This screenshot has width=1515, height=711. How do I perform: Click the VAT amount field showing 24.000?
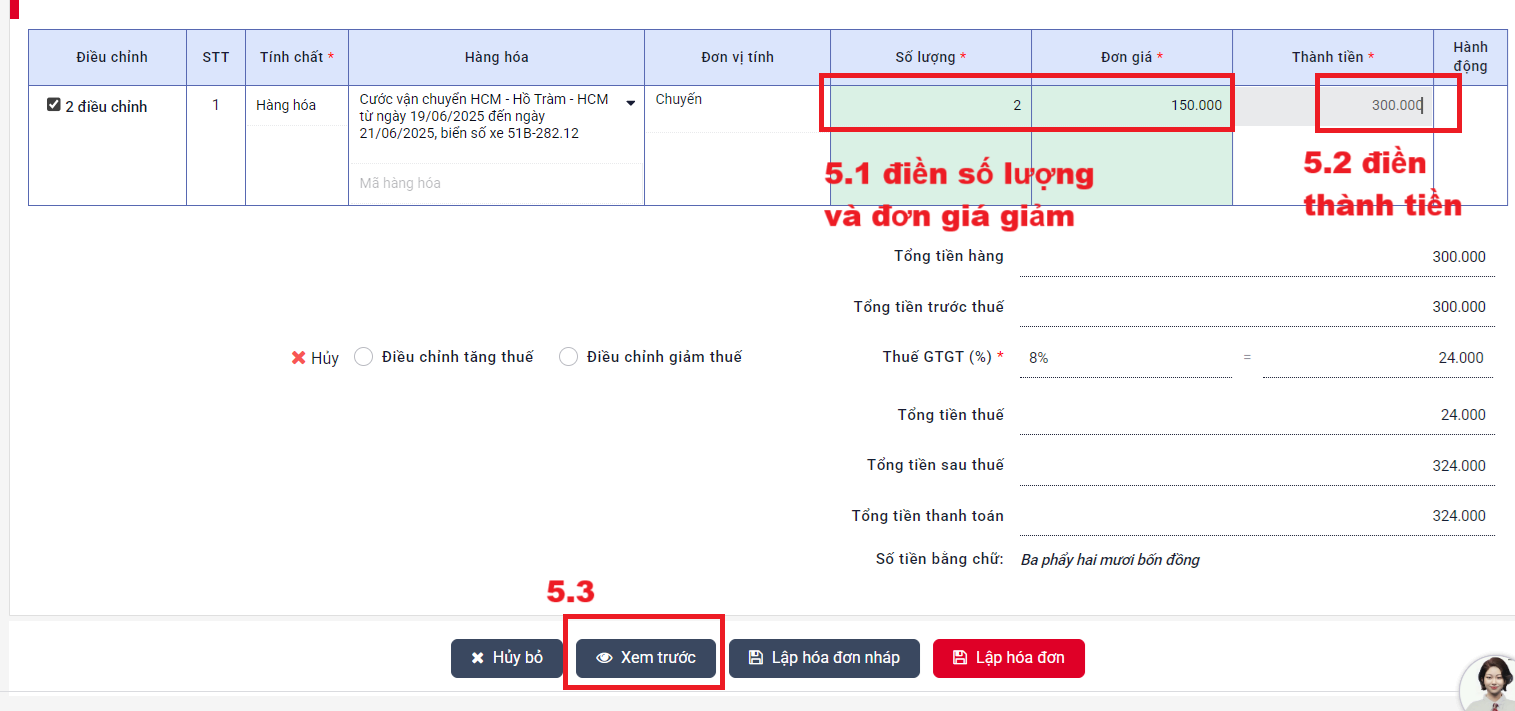[x=1377, y=358]
